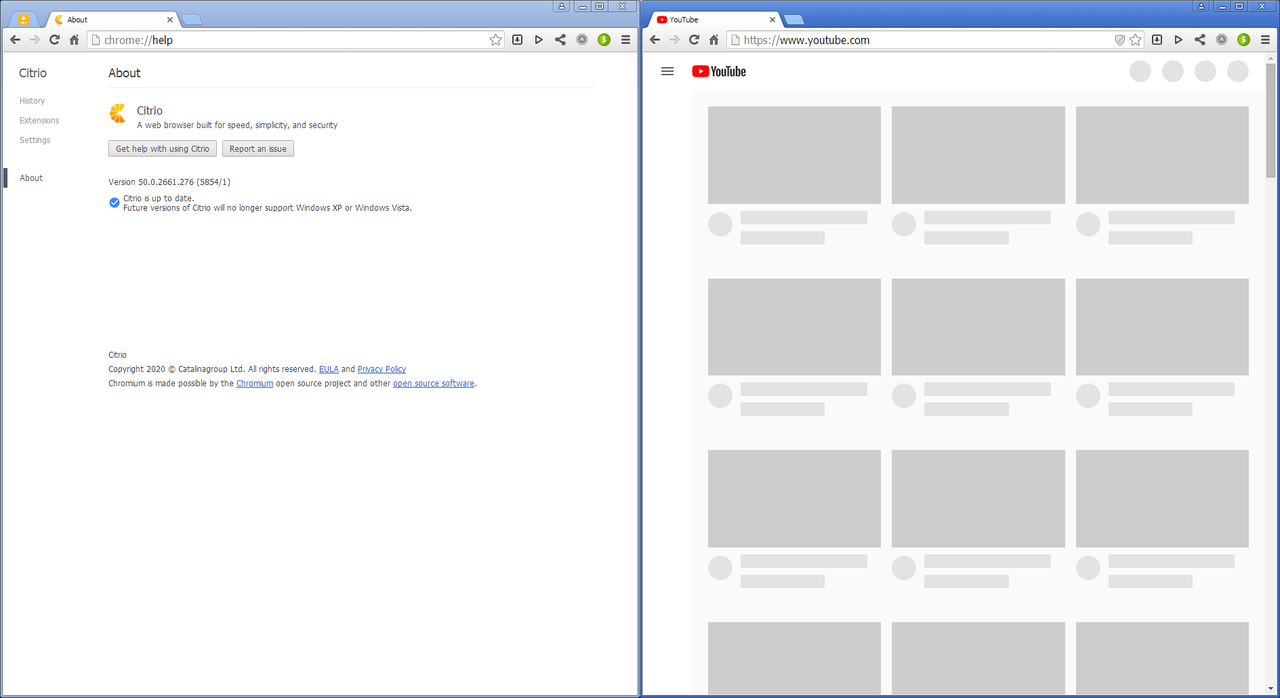Click share icon in About window toolbar
This screenshot has width=1280, height=698.
click(x=560, y=40)
